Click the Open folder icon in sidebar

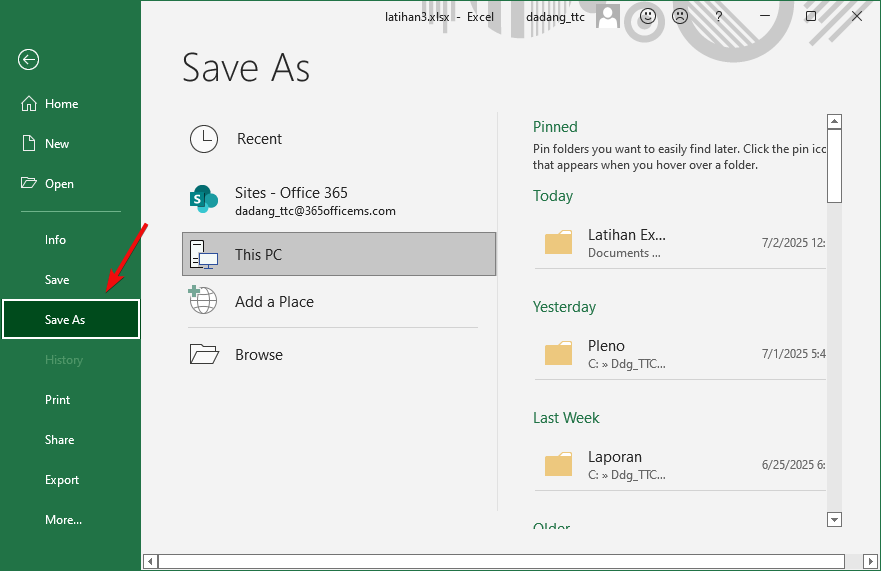(x=29, y=183)
